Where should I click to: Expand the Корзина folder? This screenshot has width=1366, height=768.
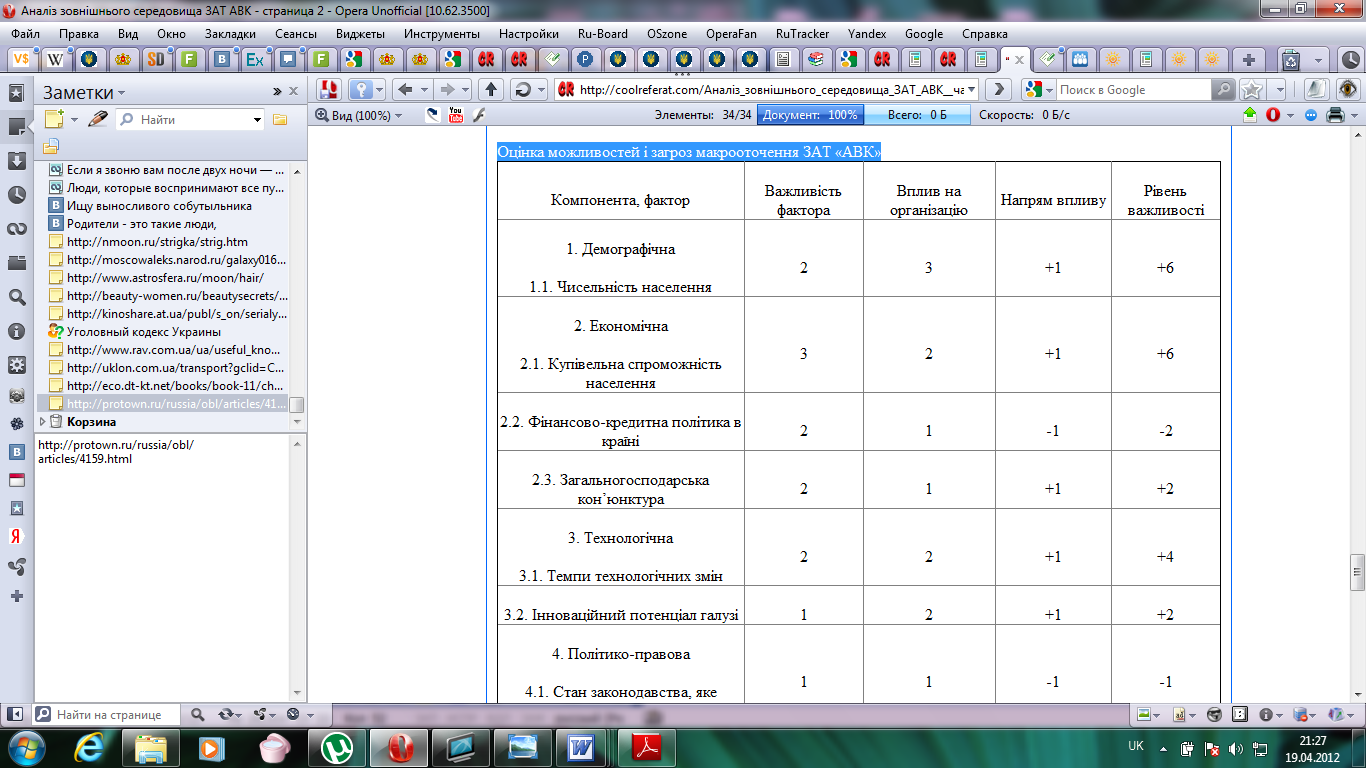[43, 422]
